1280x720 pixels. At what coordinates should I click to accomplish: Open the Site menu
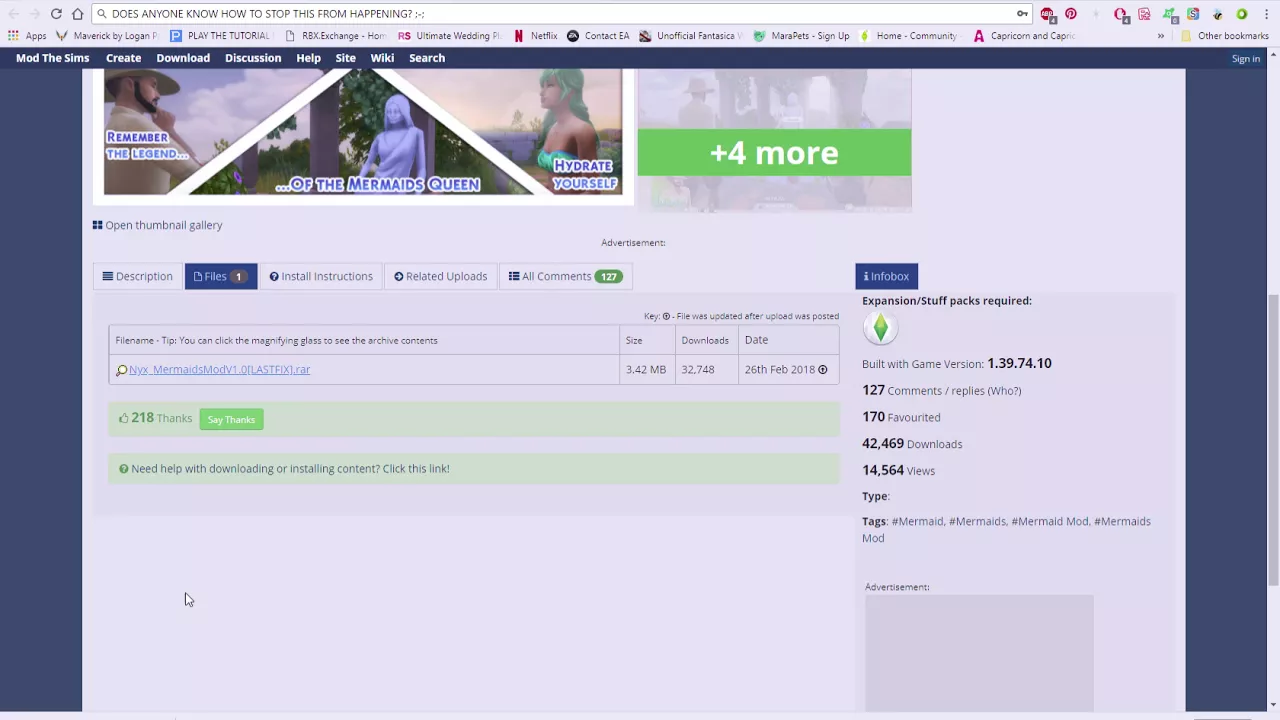[345, 58]
